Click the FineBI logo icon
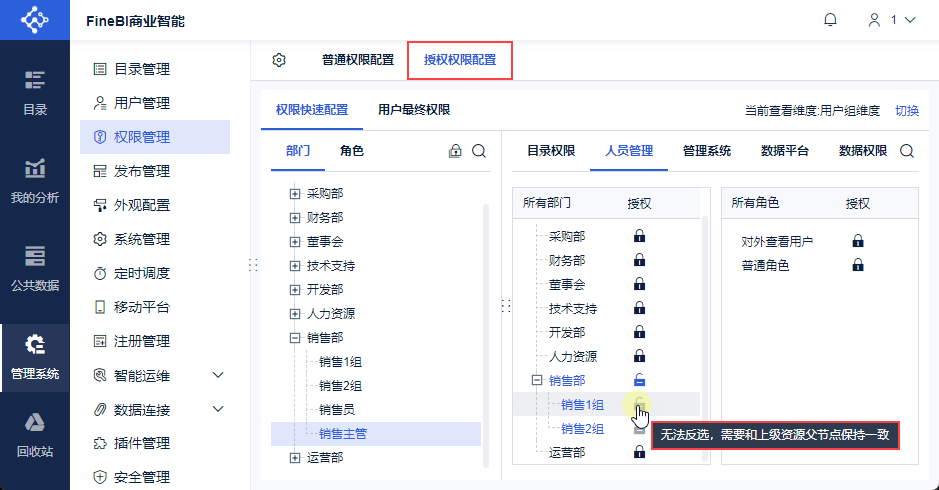Screen dimensions: 939x490 35,20
